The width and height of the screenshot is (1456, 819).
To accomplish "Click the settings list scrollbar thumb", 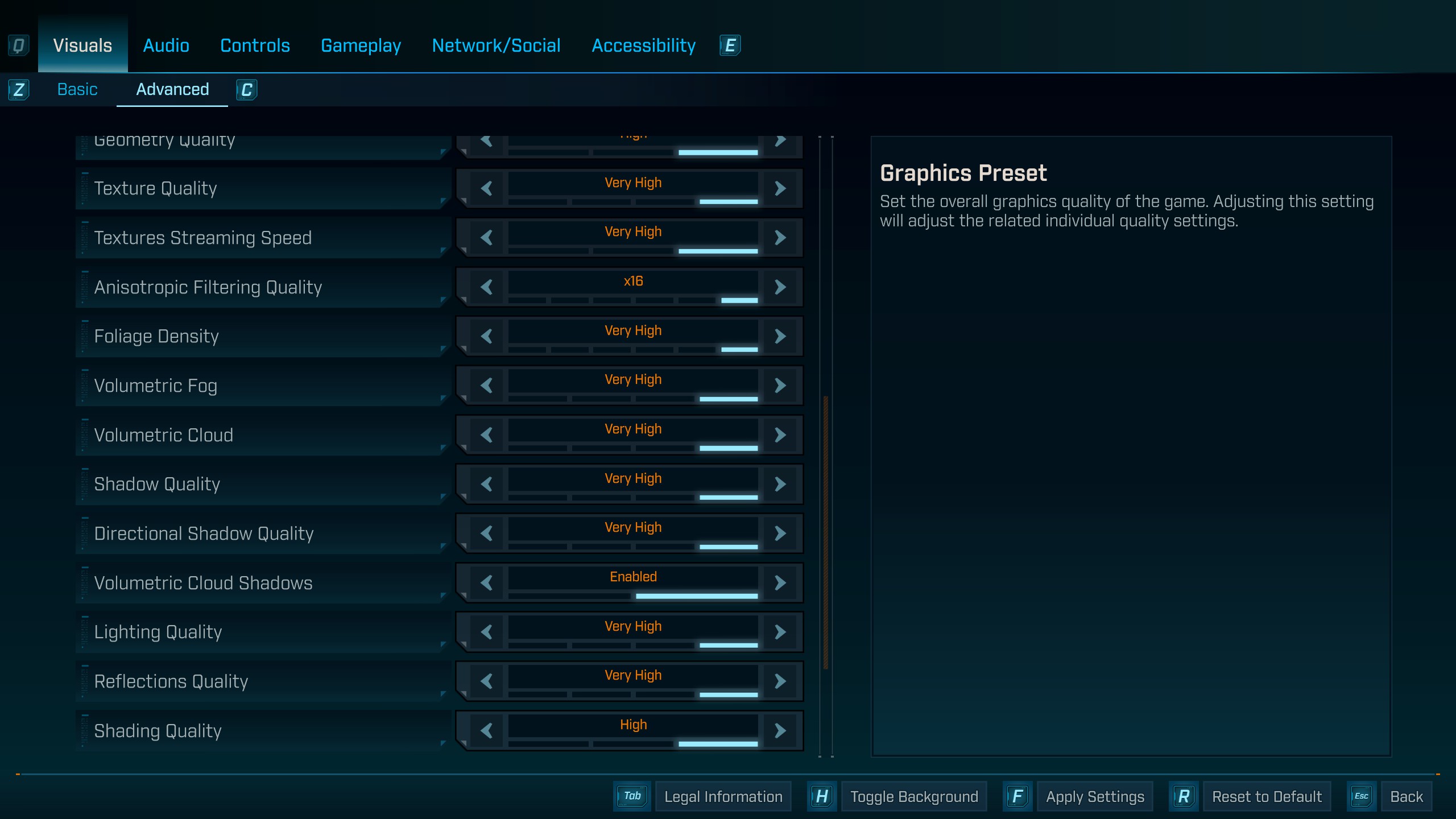I will point(825,532).
